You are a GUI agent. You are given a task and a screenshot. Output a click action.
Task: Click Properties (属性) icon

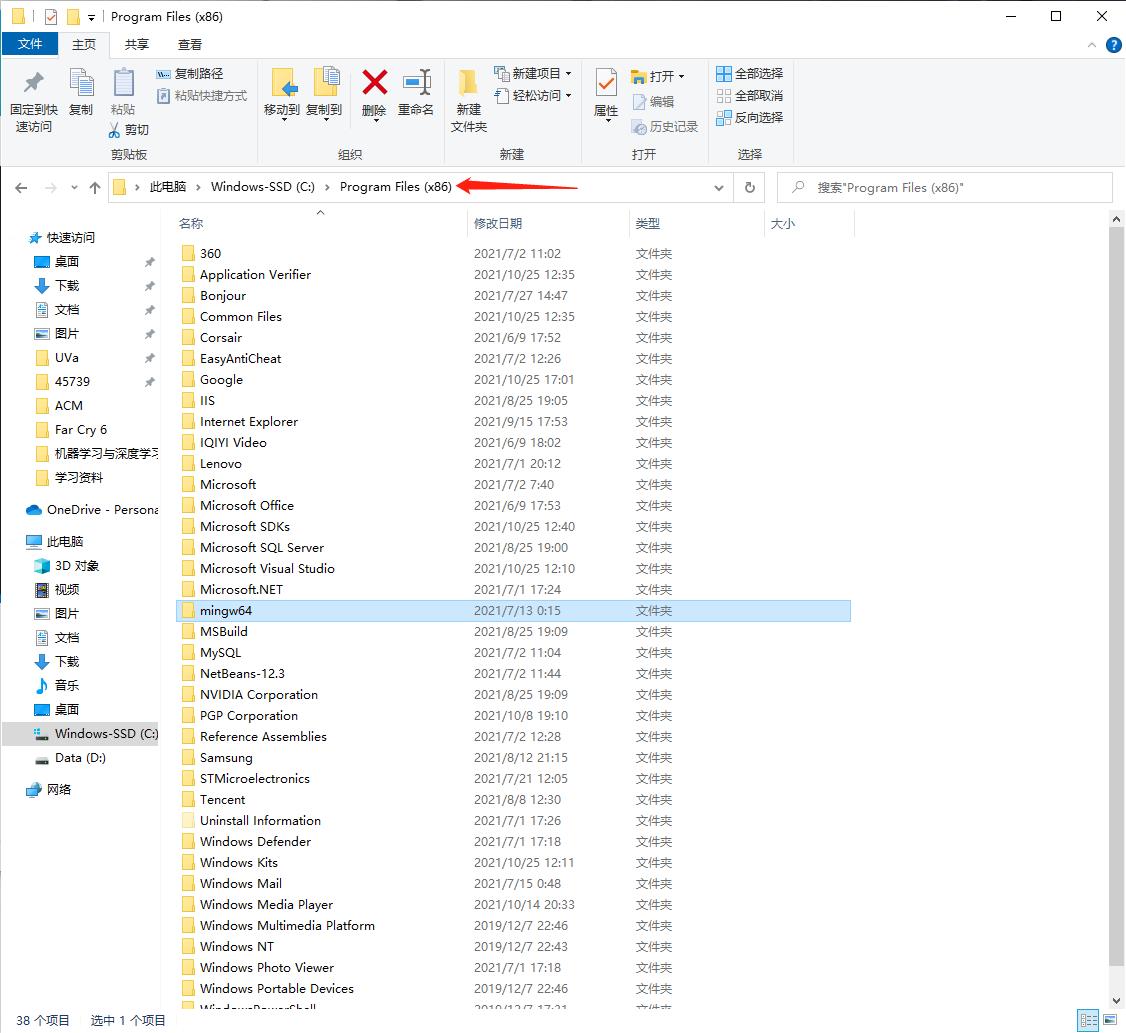coord(606,83)
